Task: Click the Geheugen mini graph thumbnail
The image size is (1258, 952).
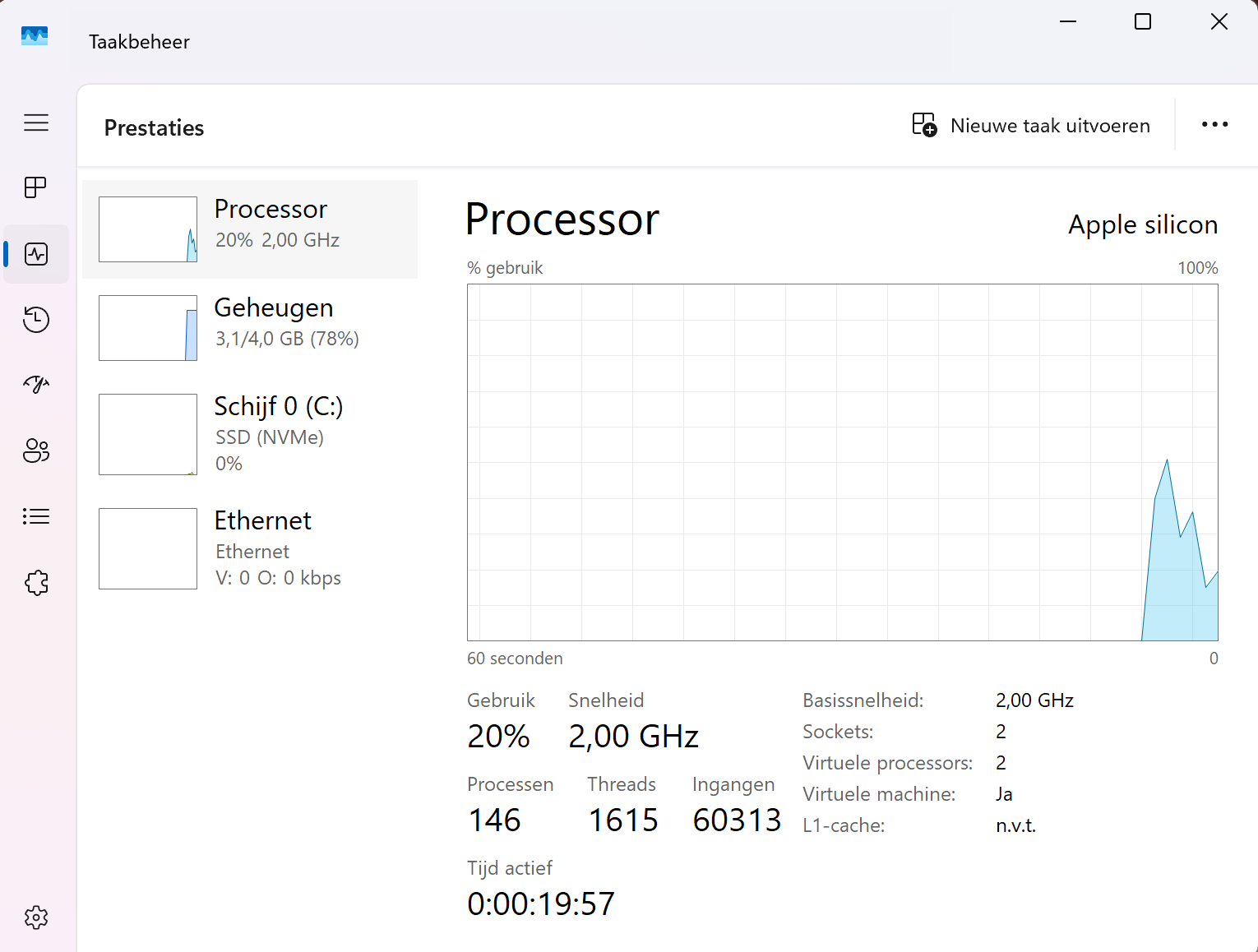Action: 148,328
